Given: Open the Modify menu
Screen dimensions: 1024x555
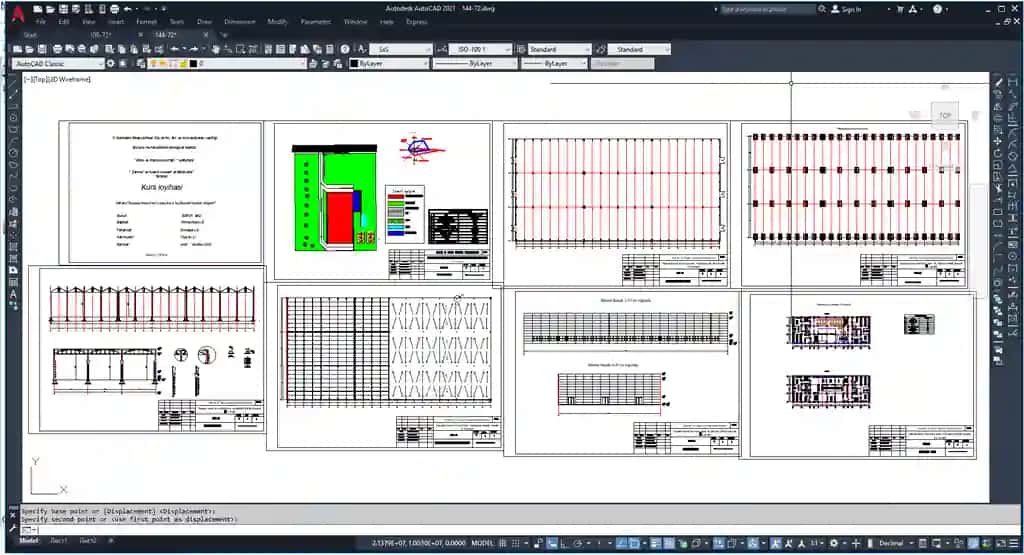Looking at the screenshot, I should click(x=278, y=22).
